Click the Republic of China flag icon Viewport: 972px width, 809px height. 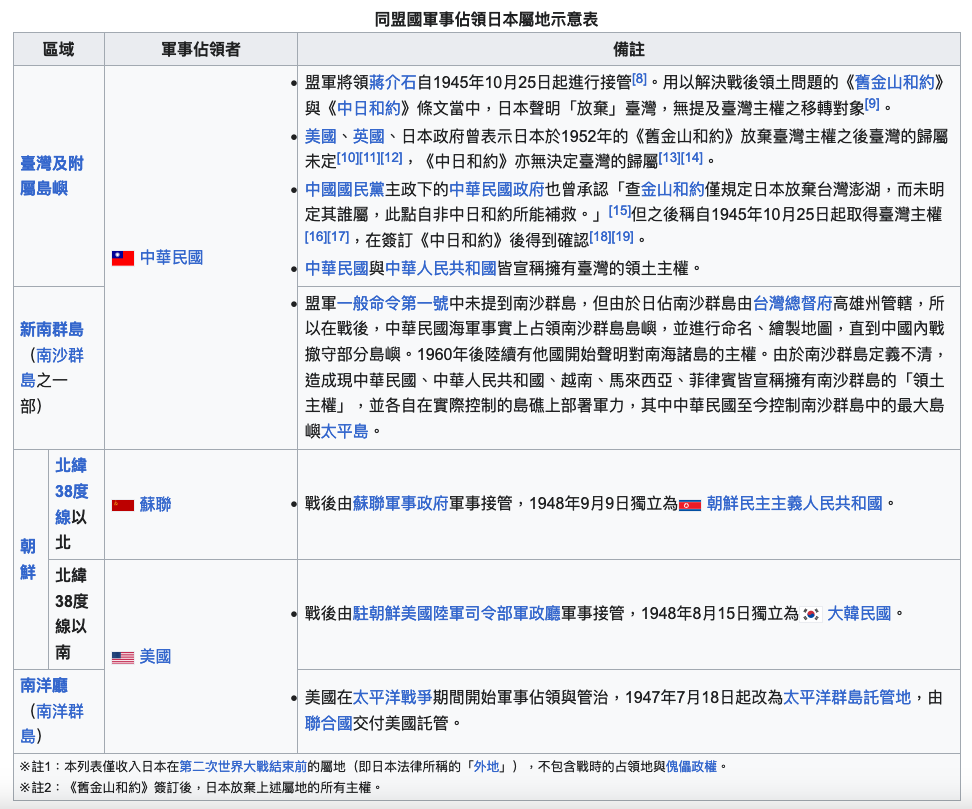coord(123,258)
